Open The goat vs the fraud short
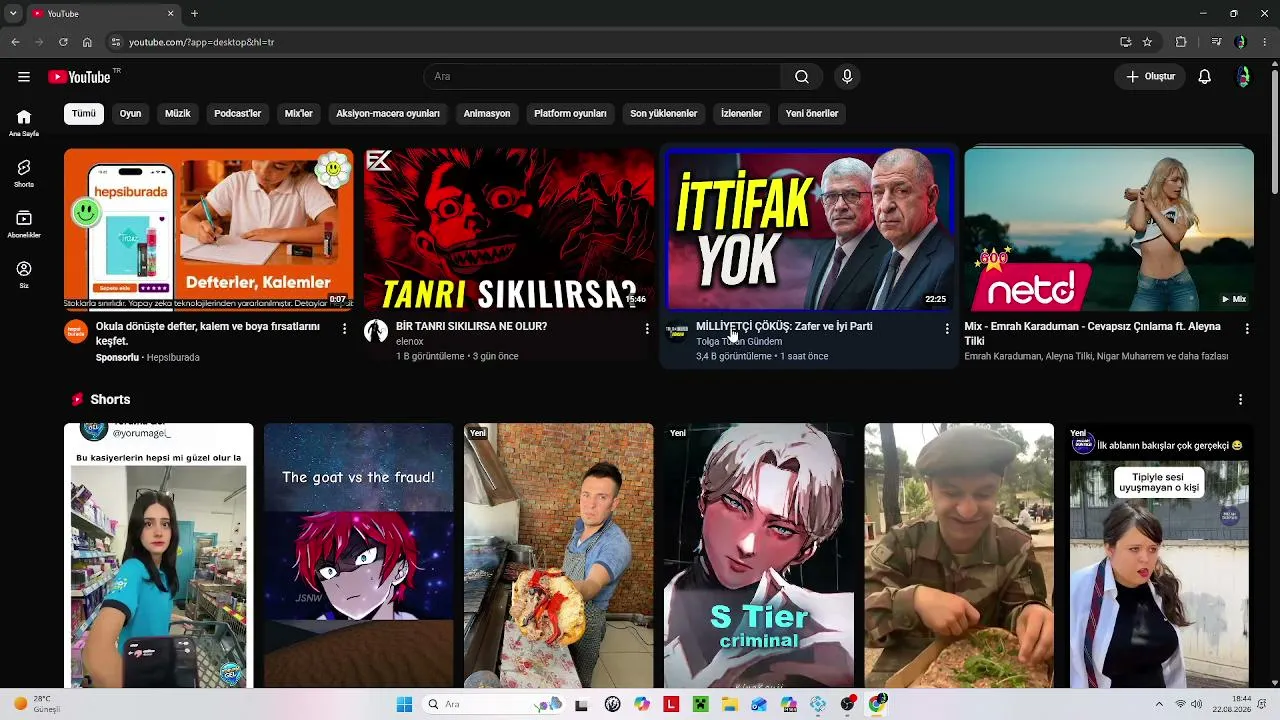The height and width of the screenshot is (720, 1280). (359, 556)
